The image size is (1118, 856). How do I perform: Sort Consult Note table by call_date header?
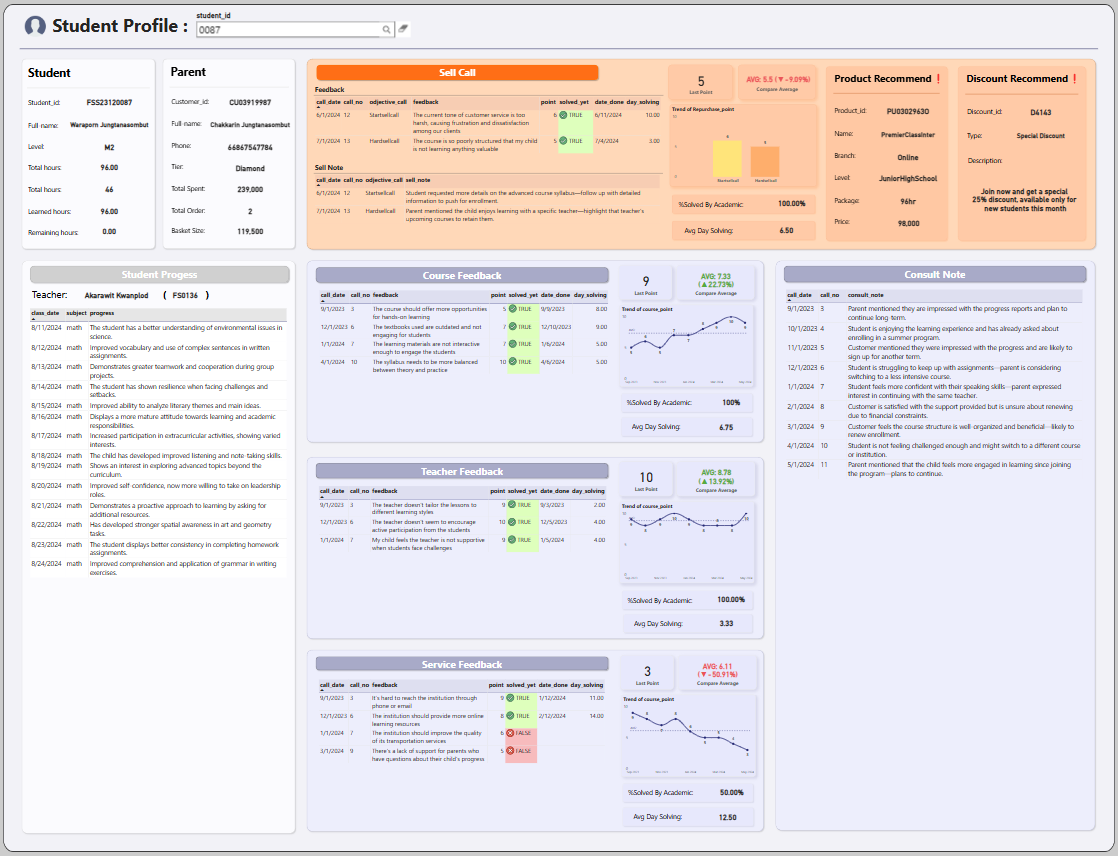799,295
